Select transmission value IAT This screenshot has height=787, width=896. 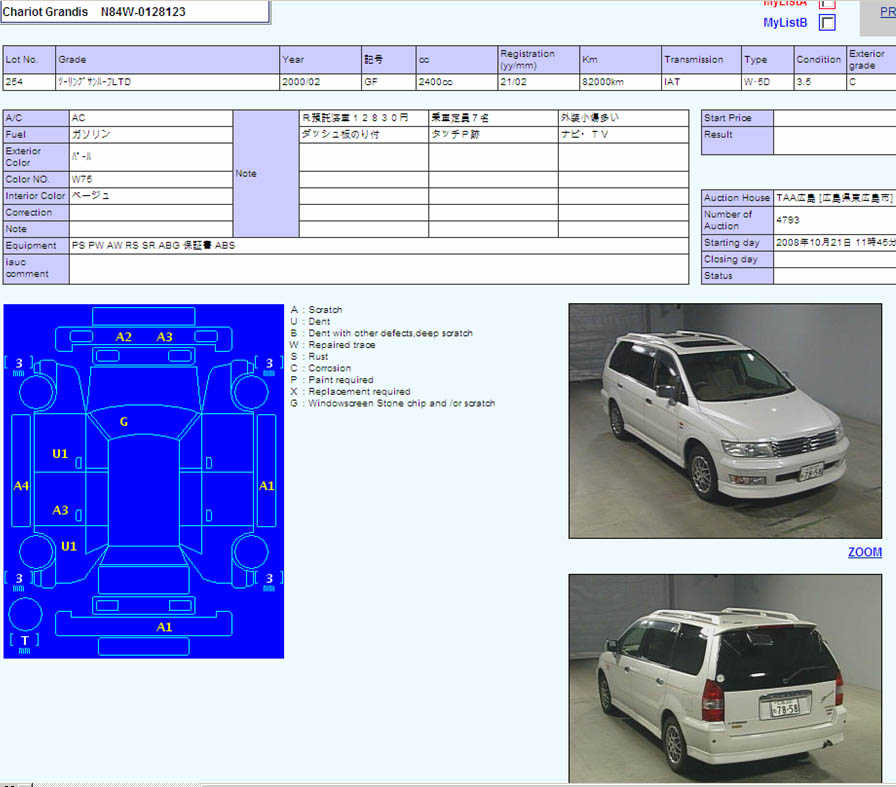(702, 82)
